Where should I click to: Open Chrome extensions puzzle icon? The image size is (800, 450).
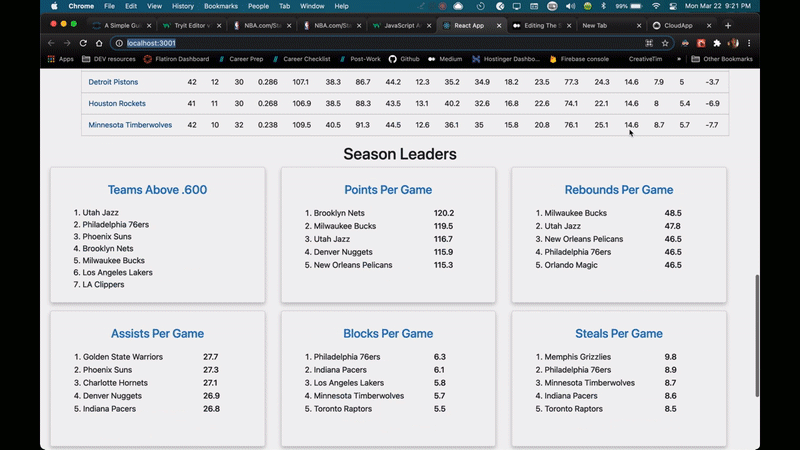717,43
